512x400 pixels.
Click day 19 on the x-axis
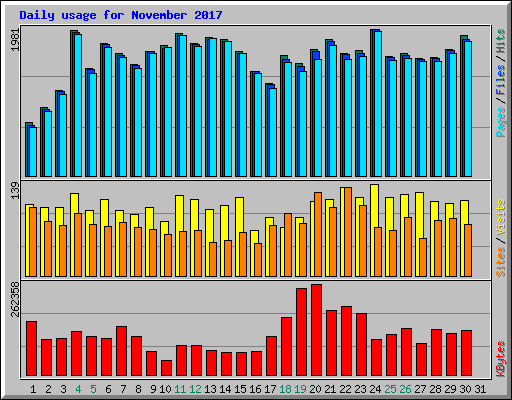[x=300, y=389]
